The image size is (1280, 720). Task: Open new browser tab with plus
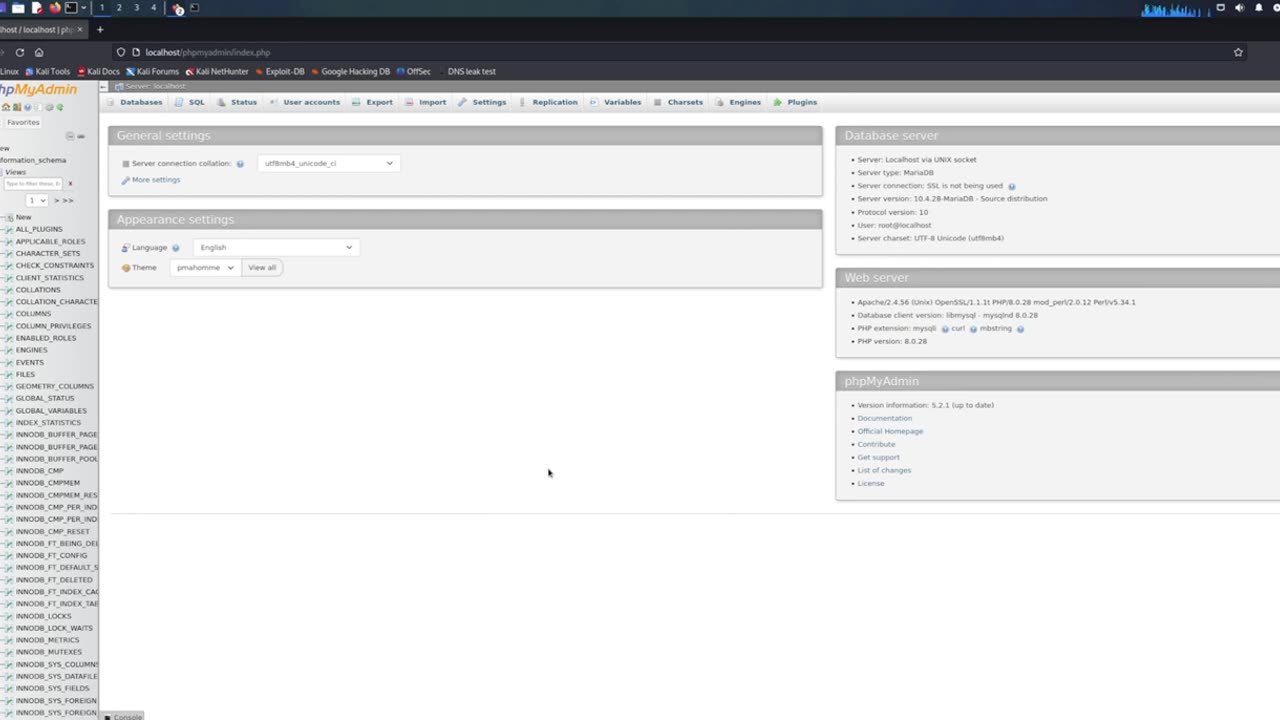tap(100, 30)
